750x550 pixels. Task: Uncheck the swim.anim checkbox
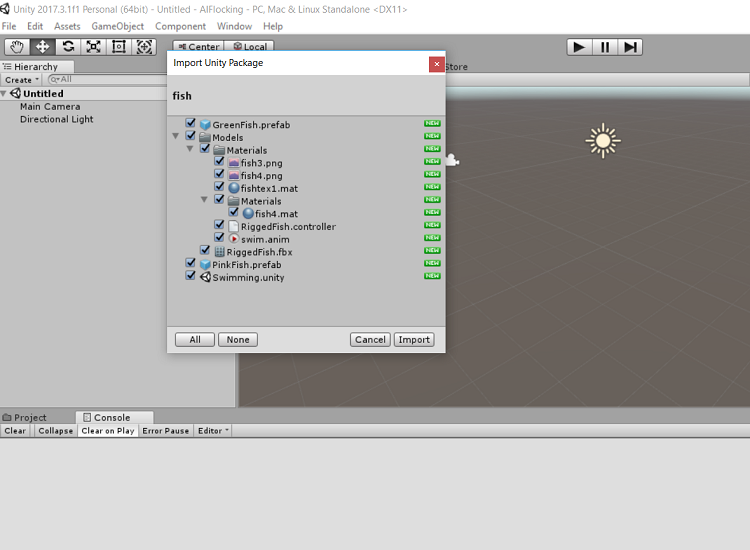219,237
